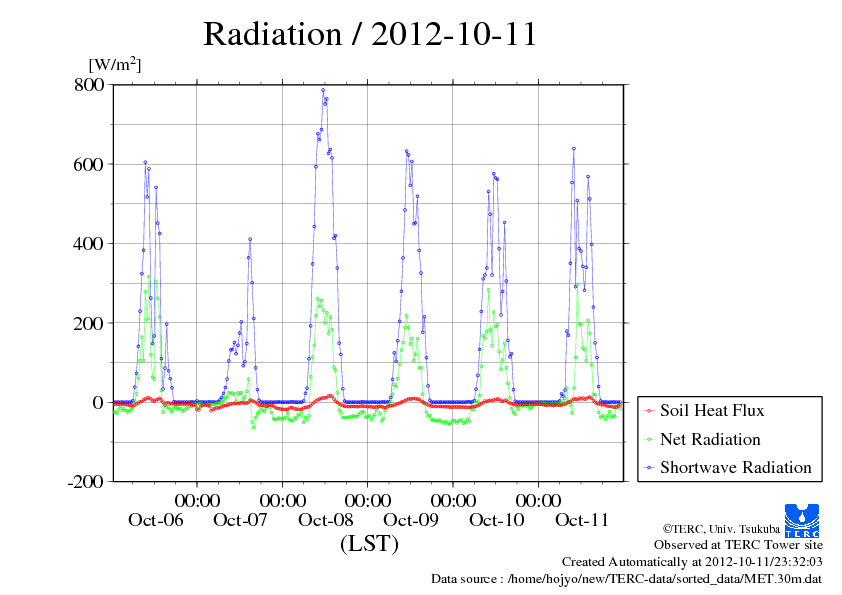
Task: Click the blue Shortwave Radiation legend marker
Action: [648, 468]
